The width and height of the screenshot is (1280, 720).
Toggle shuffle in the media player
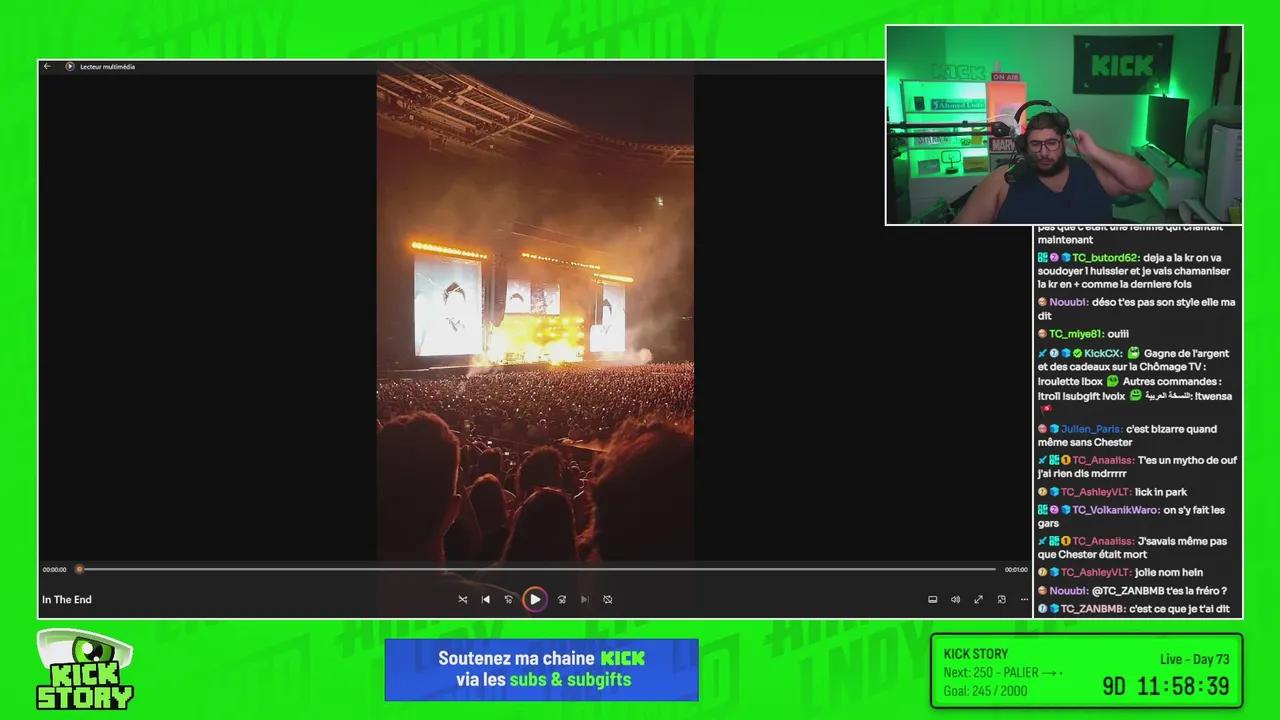(463, 600)
